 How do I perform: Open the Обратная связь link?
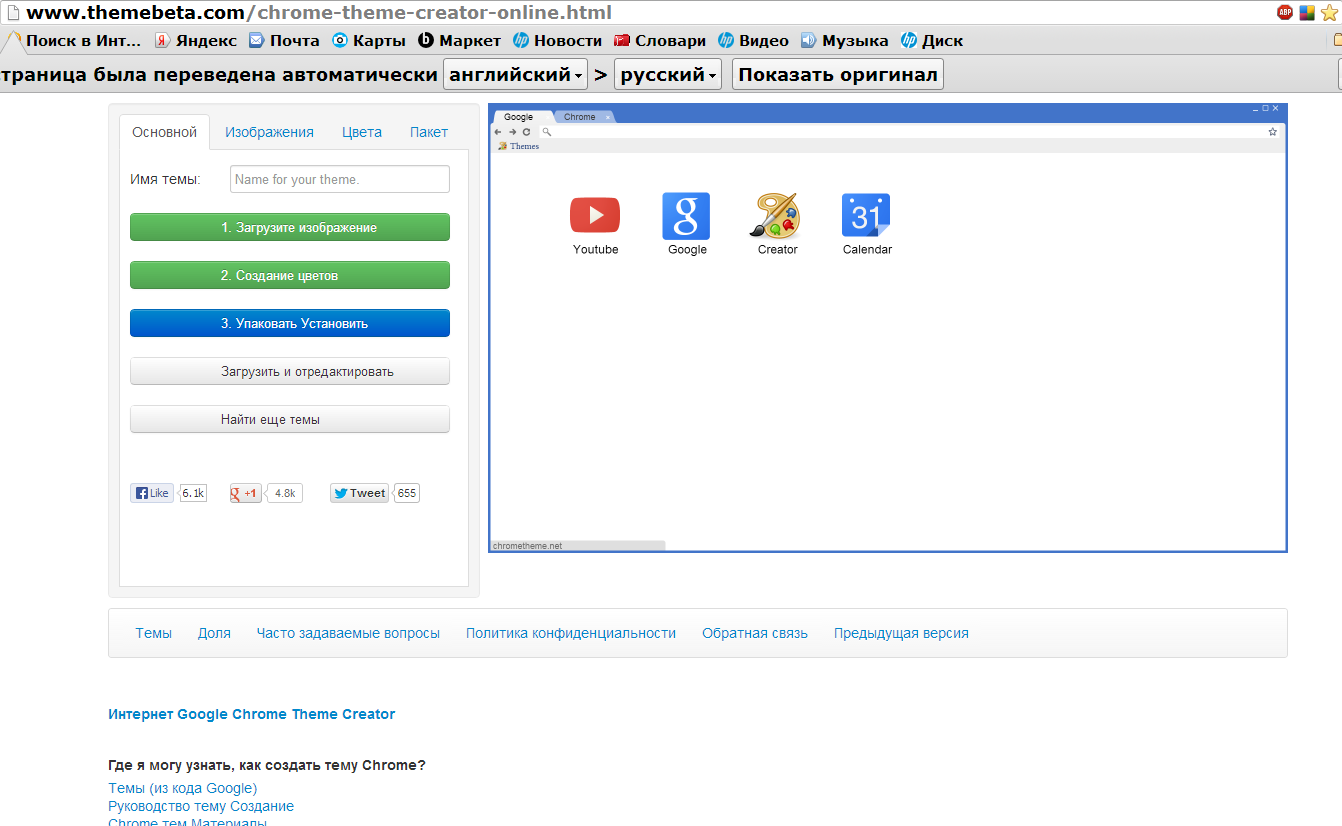click(755, 633)
